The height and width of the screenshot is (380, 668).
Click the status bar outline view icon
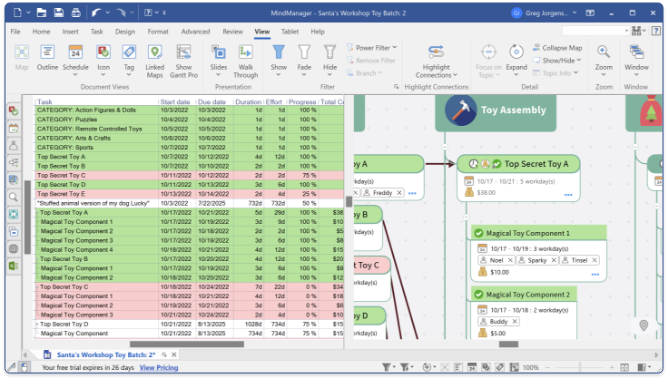[x=458, y=367]
